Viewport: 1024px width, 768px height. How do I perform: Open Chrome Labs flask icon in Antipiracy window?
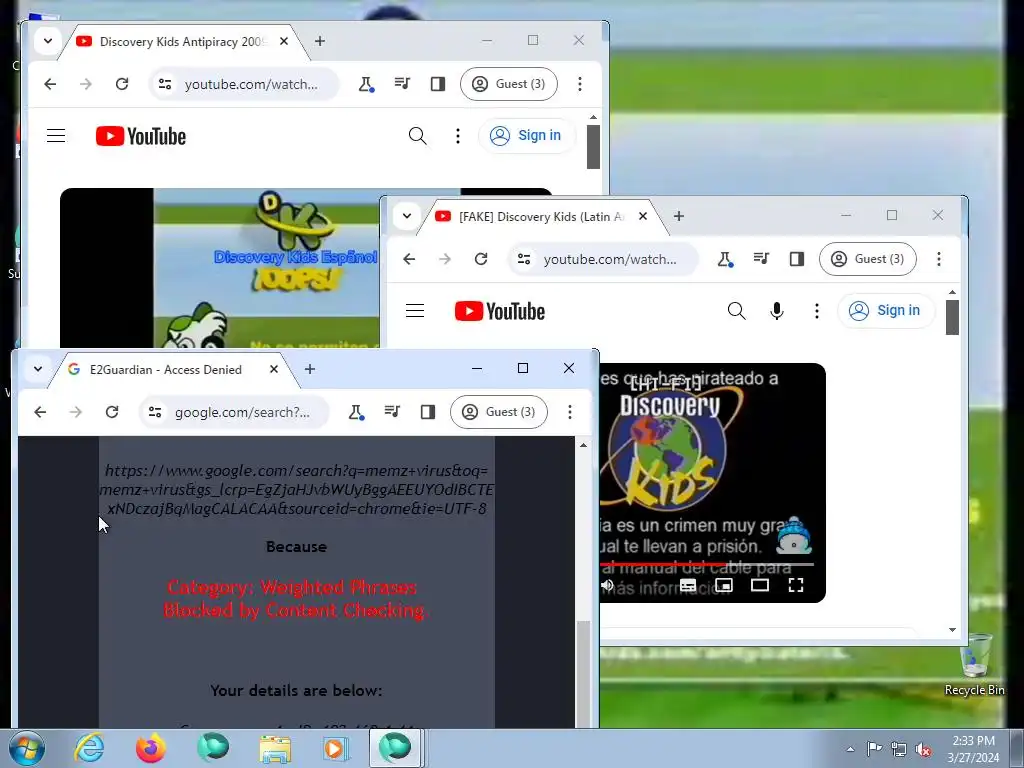(x=366, y=84)
